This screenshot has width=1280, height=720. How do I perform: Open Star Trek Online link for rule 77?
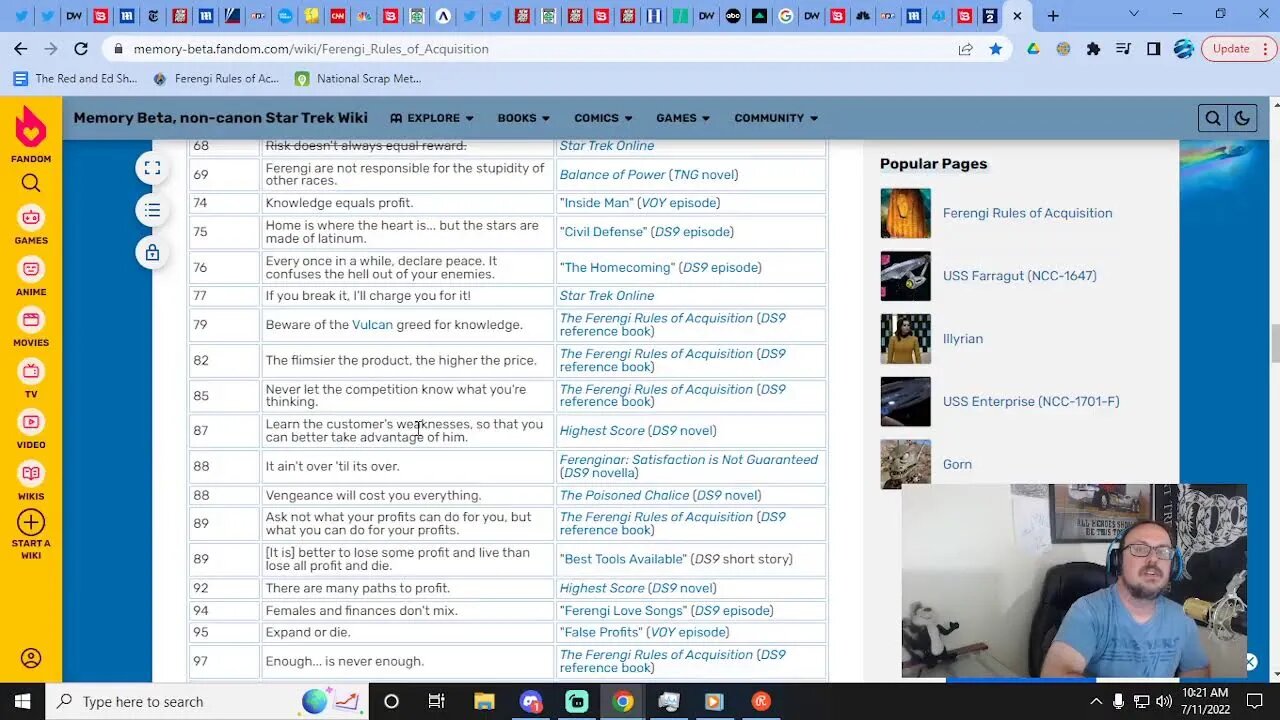click(607, 296)
